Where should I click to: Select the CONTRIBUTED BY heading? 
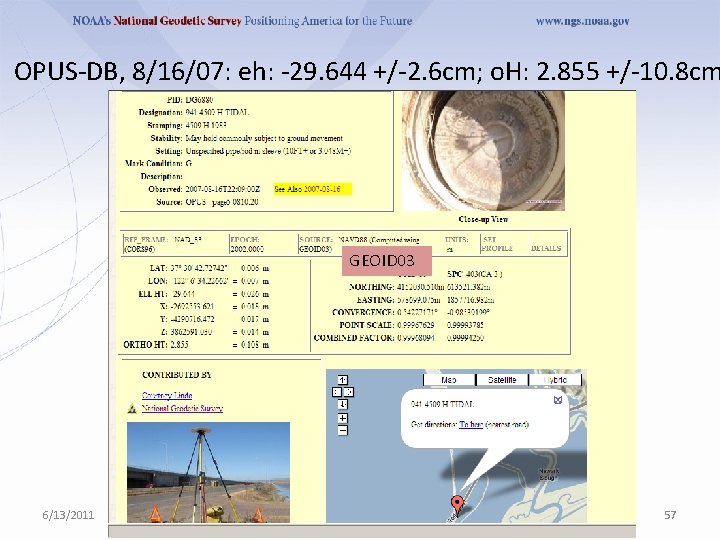pyautogui.click(x=177, y=375)
